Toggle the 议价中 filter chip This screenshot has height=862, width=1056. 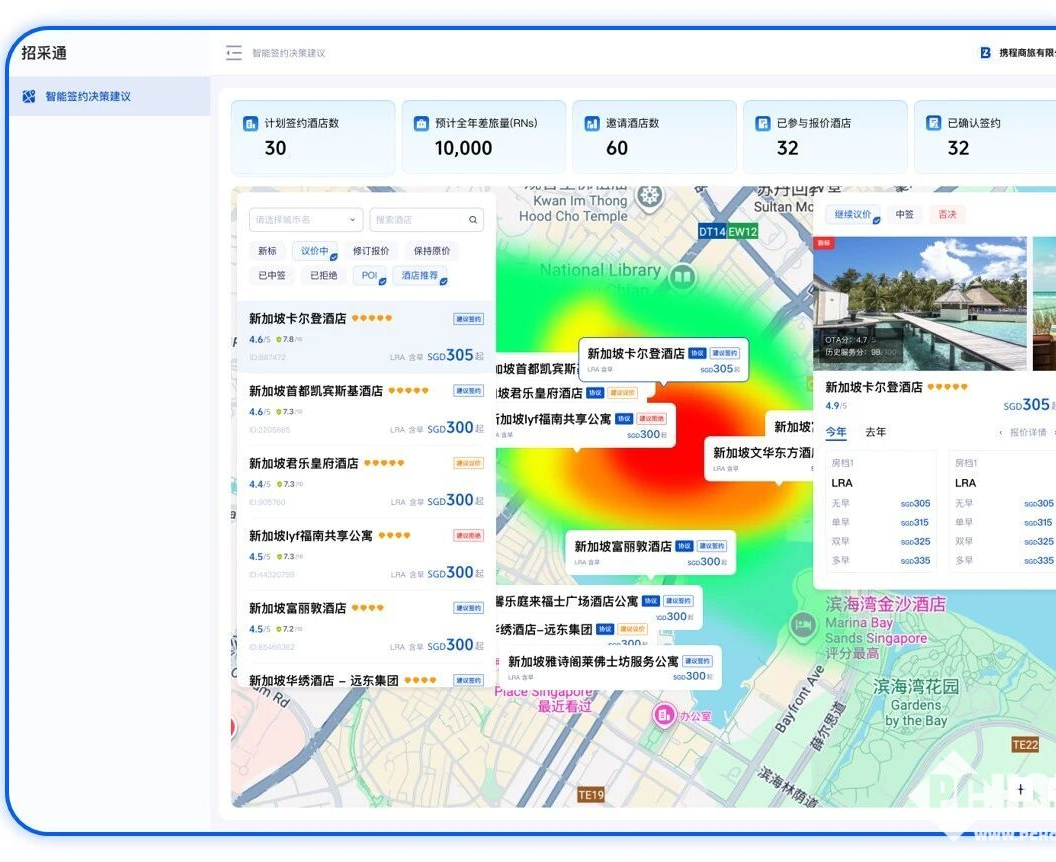tap(314, 251)
